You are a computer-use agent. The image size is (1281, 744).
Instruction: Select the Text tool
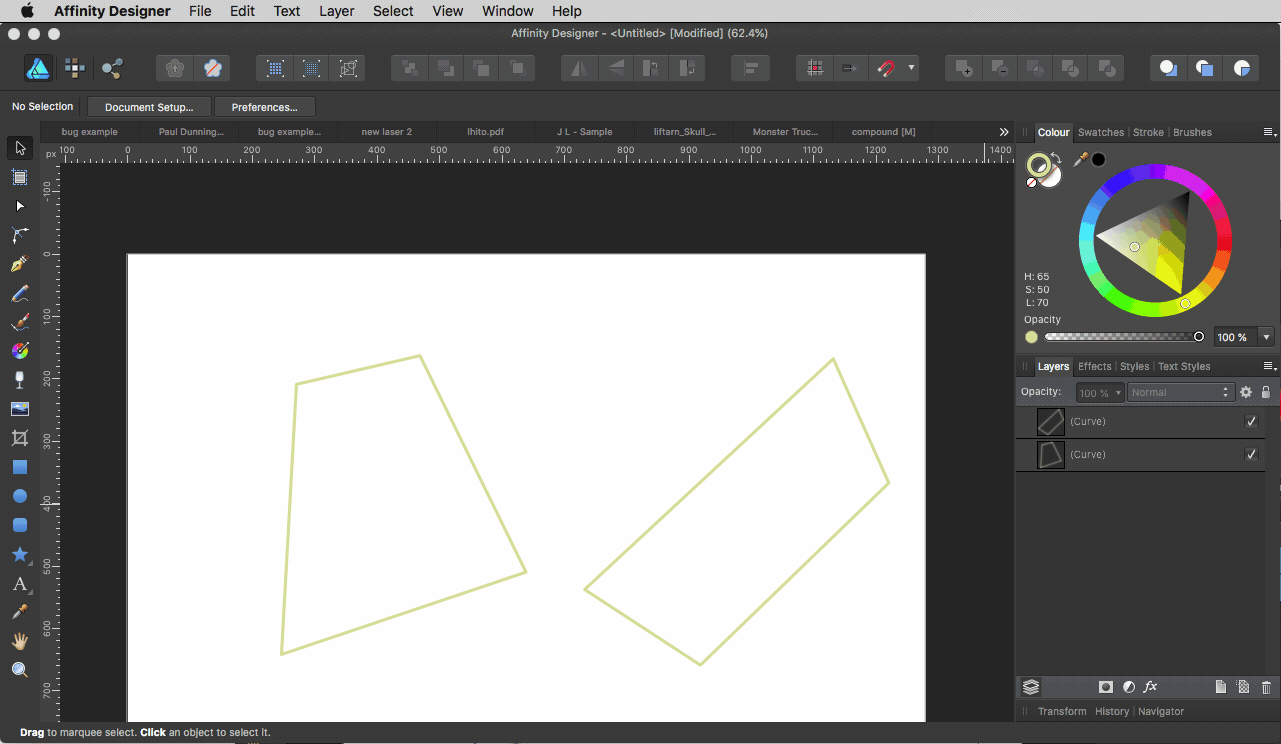click(x=19, y=584)
